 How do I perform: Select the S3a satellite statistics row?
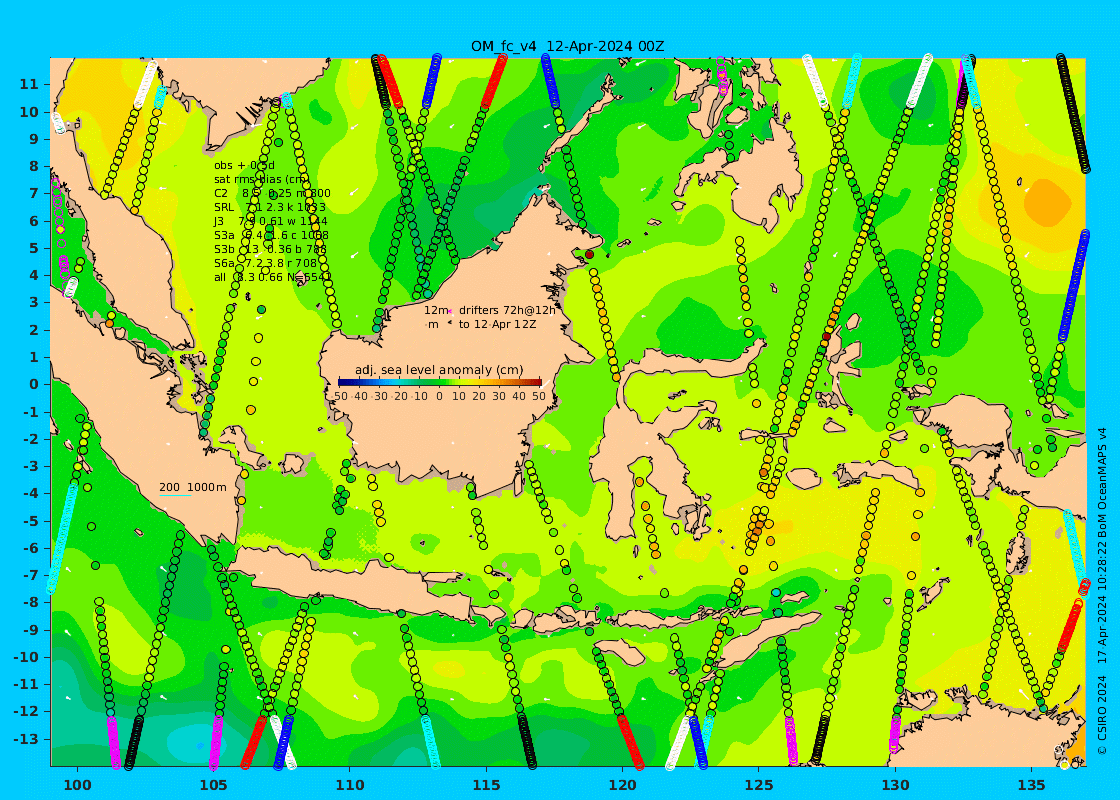click(271, 235)
